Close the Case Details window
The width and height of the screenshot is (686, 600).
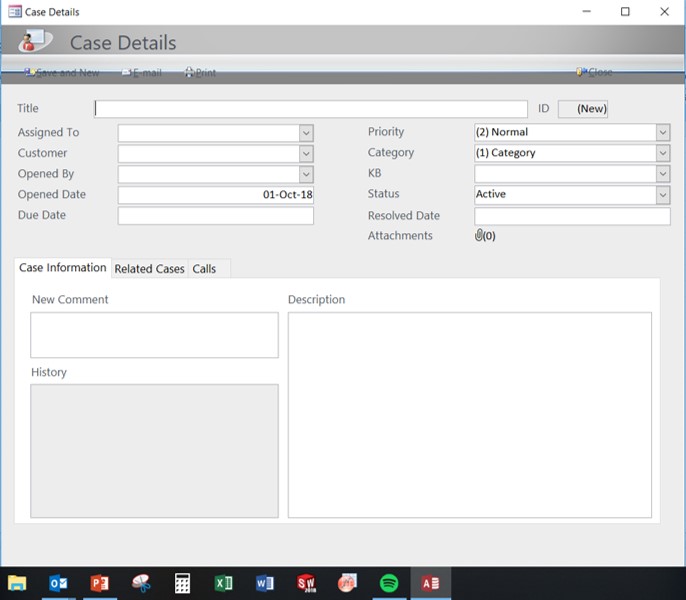coord(664,11)
